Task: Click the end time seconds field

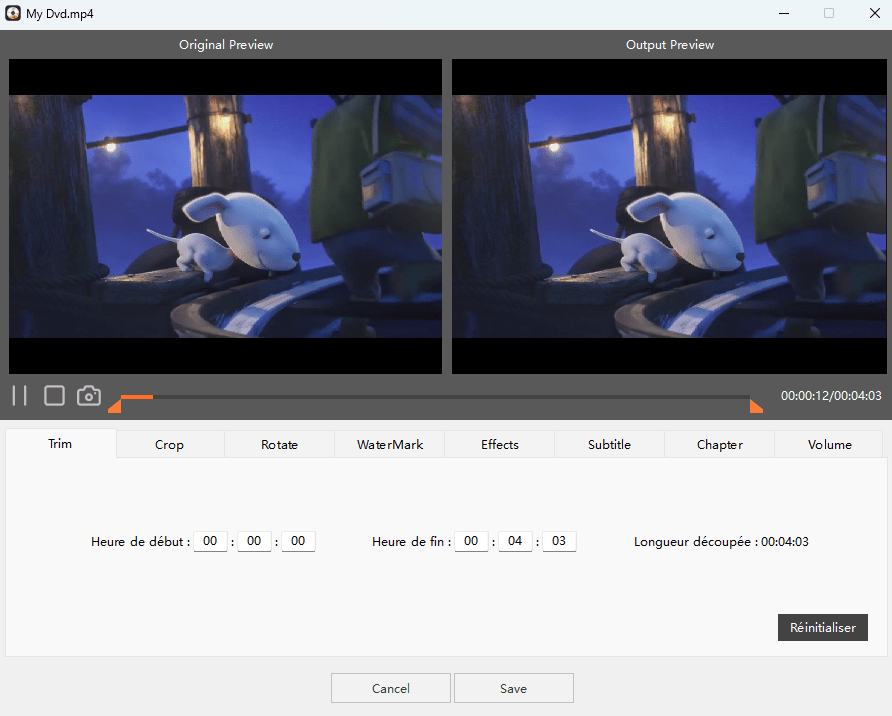Action: (559, 541)
